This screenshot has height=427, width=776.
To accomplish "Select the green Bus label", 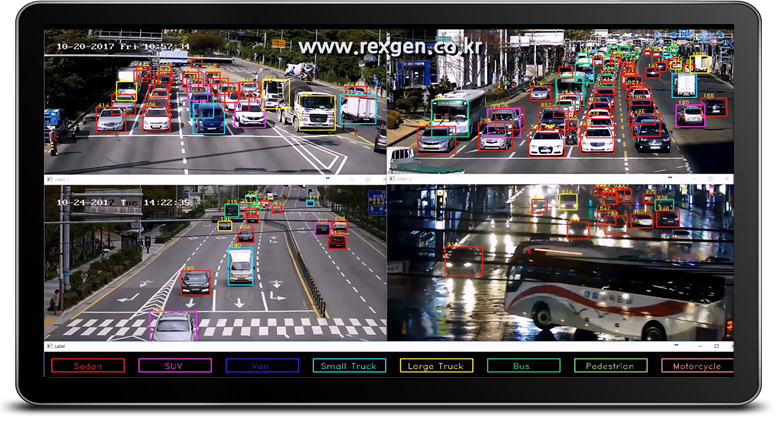I will tap(523, 366).
